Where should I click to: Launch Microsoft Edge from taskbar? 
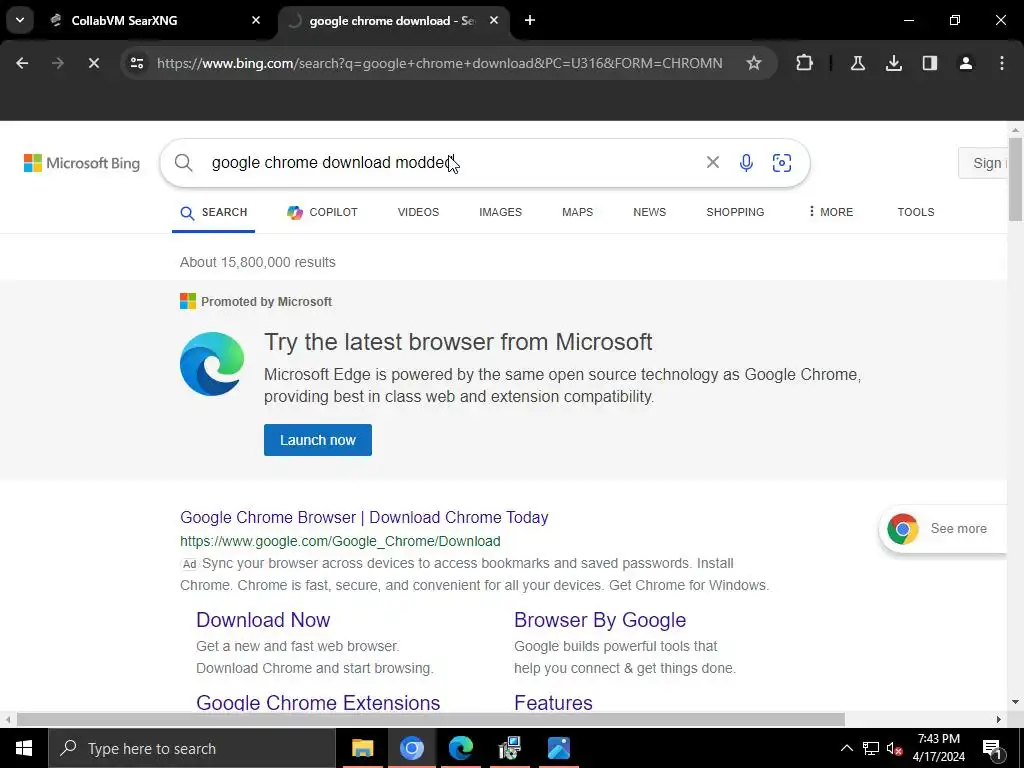[x=460, y=748]
